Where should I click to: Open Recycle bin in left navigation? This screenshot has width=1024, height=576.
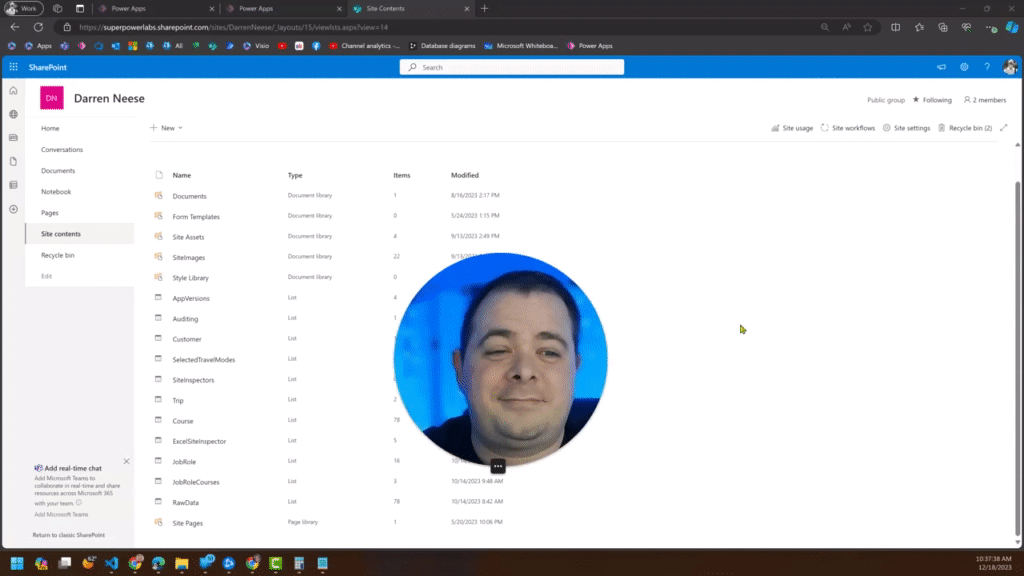pyautogui.click(x=57, y=255)
